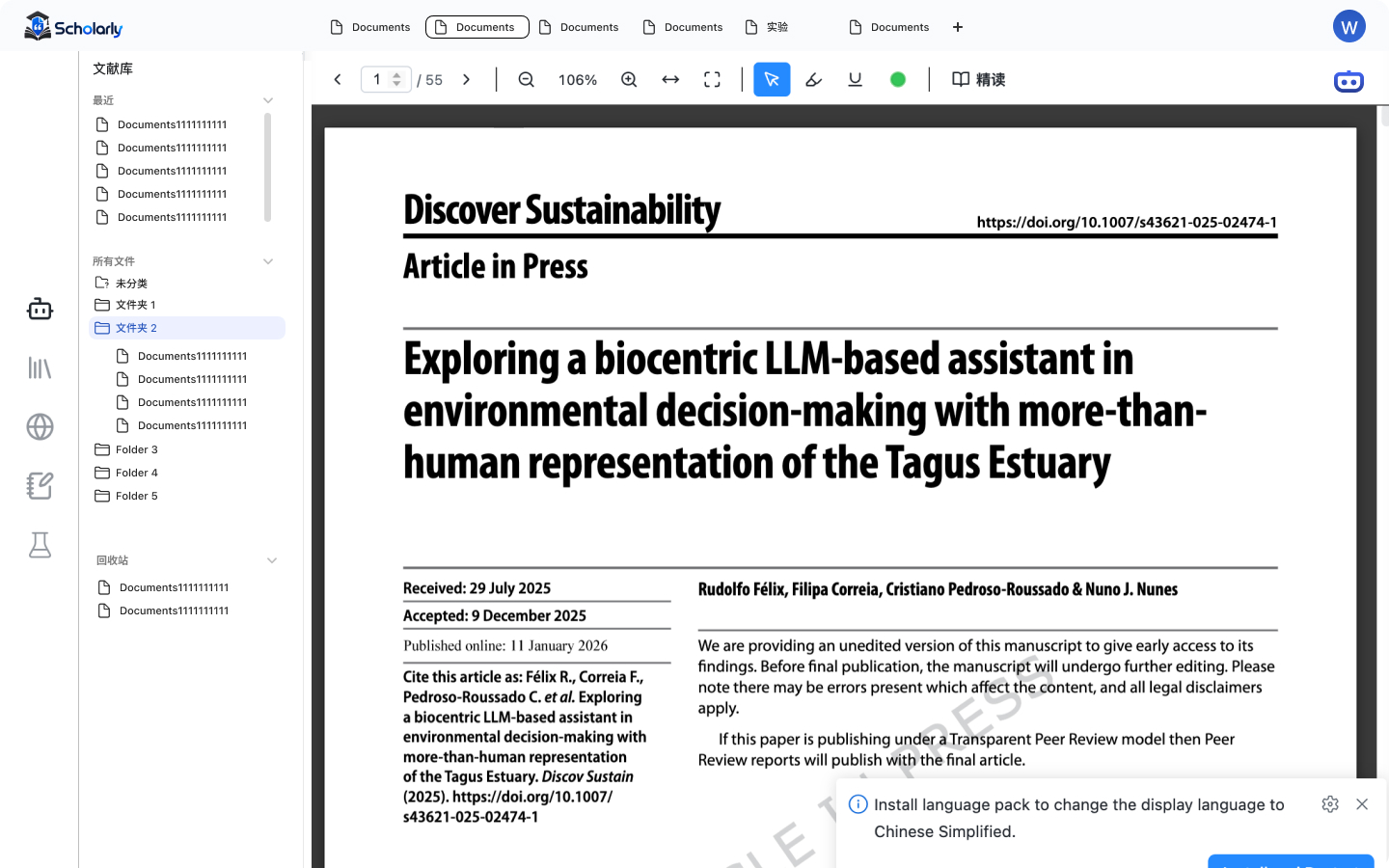1389x868 pixels.
Task: Enter fullscreen view of the PDF
Action: point(712,80)
